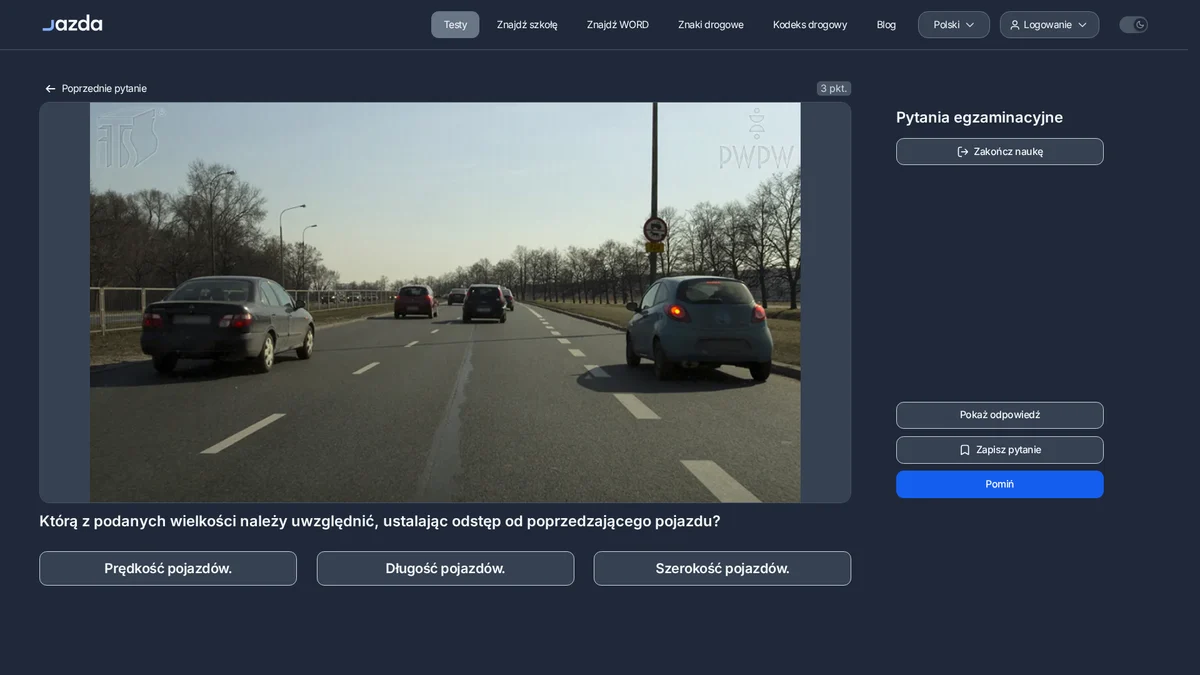Image resolution: width=1200 pixels, height=675 pixels.
Task: Click the bookmark icon in Zapisz pytanie
Action: pos(965,450)
